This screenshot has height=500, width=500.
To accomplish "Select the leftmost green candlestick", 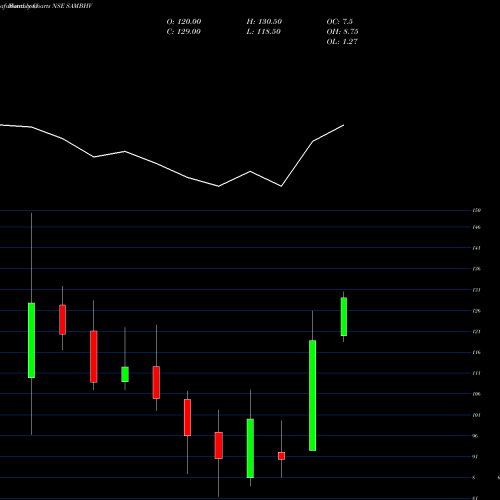I will tap(31, 340).
